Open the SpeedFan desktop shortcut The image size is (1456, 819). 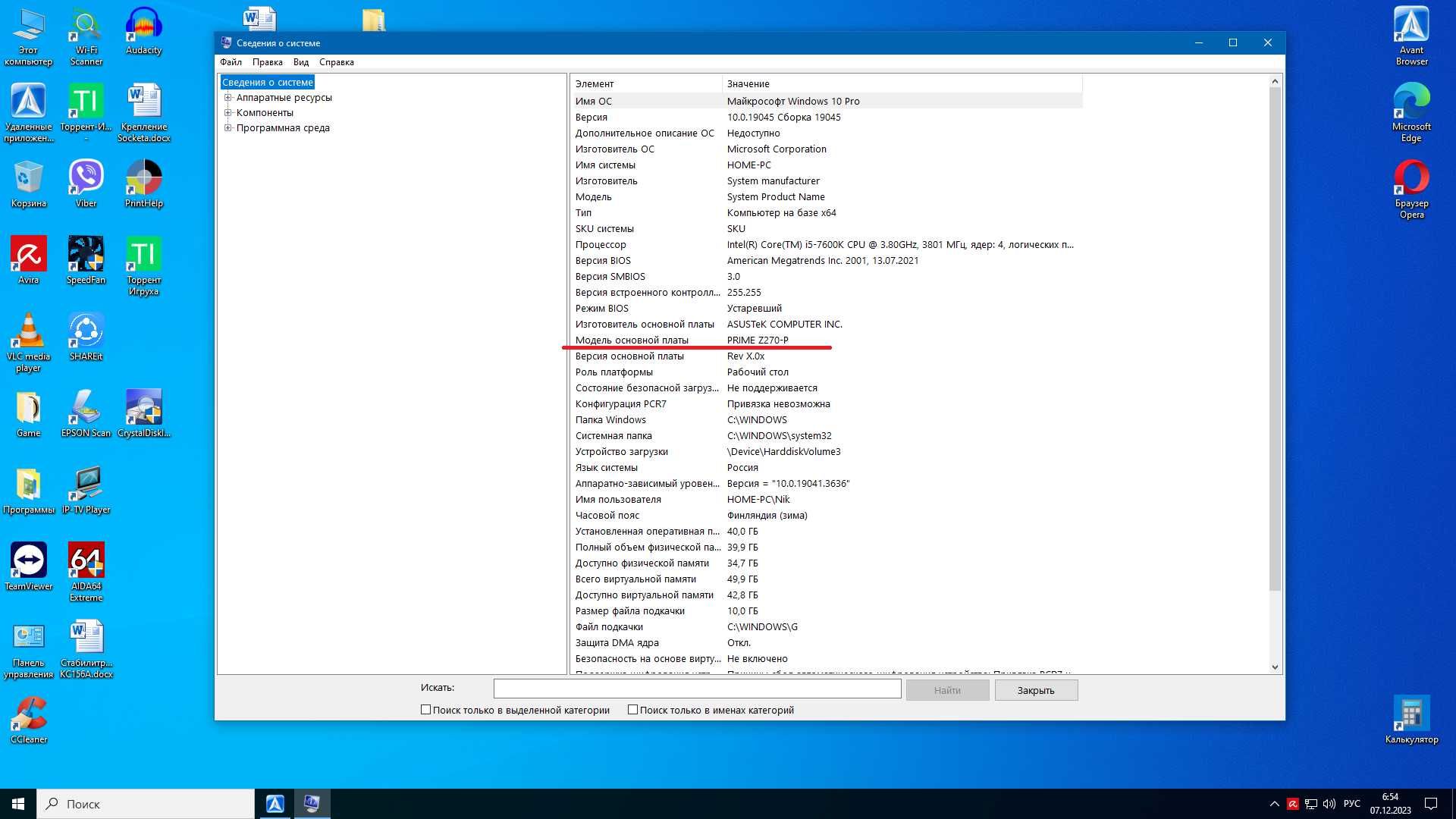(x=86, y=260)
